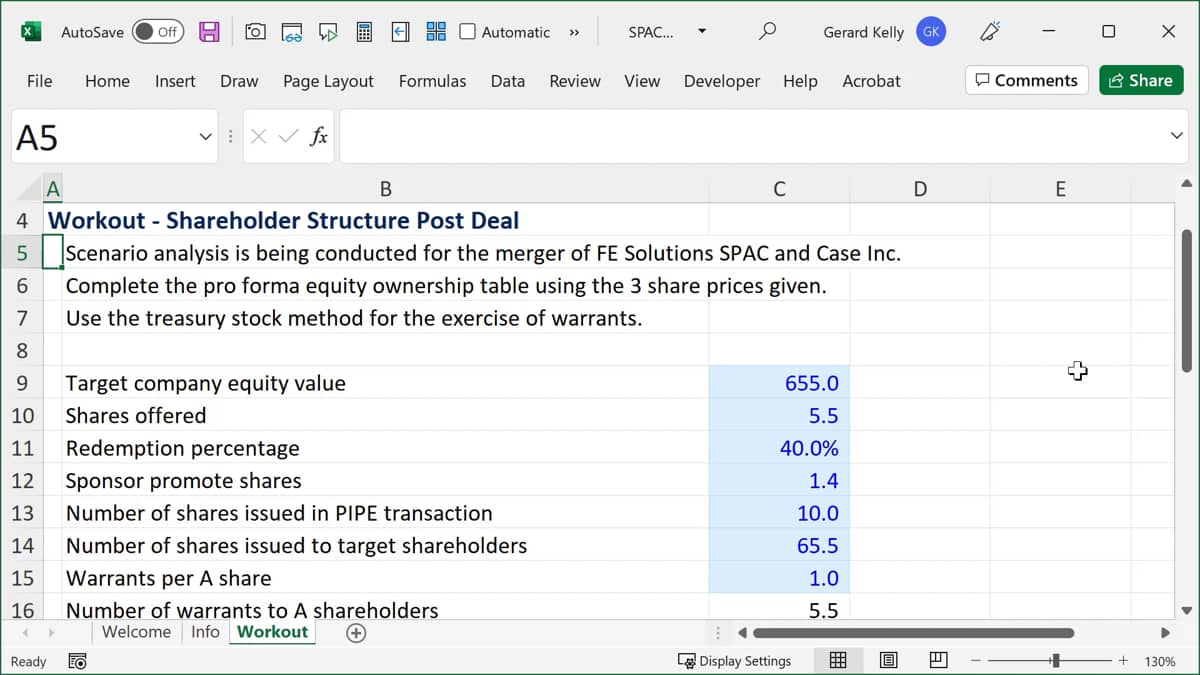Click the 40.0% redemption percentage cell

(779, 448)
